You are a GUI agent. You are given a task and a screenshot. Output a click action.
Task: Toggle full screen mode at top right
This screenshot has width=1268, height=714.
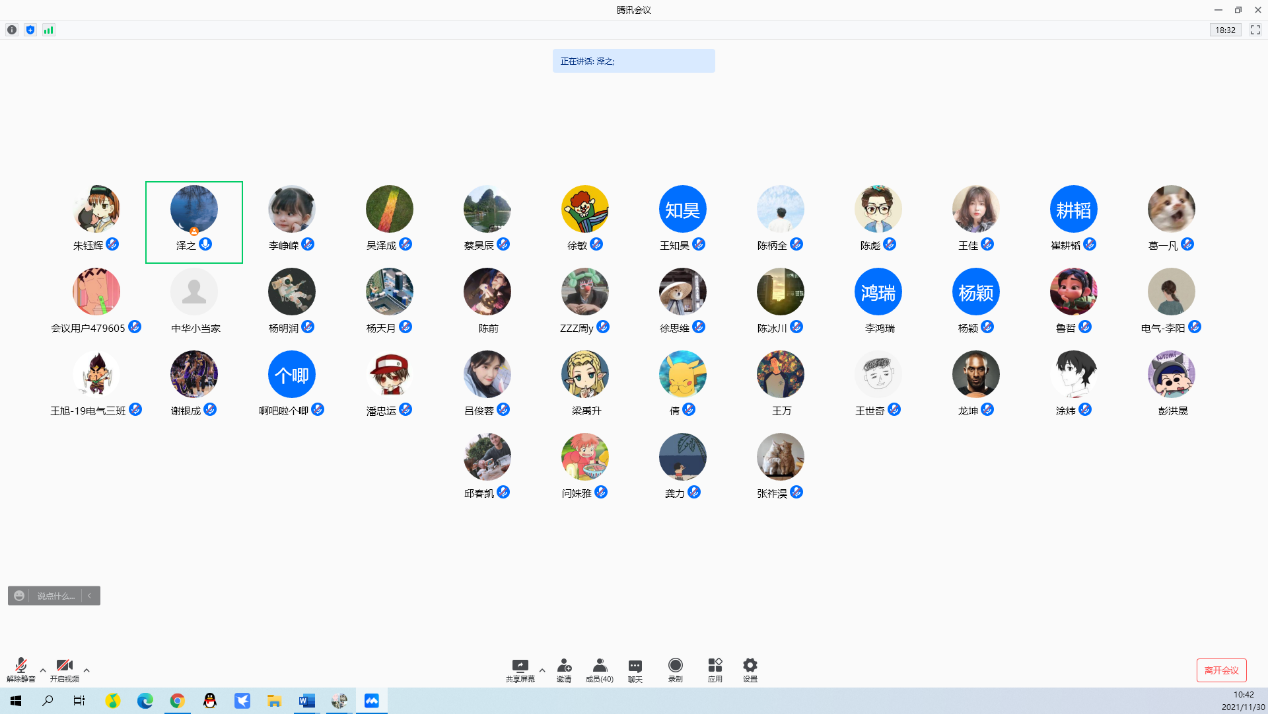coord(1255,30)
